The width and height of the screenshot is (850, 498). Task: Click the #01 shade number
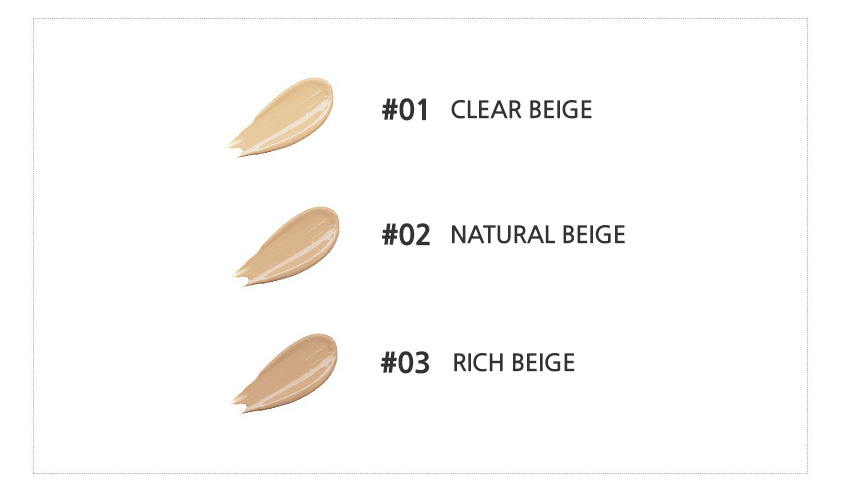405,109
